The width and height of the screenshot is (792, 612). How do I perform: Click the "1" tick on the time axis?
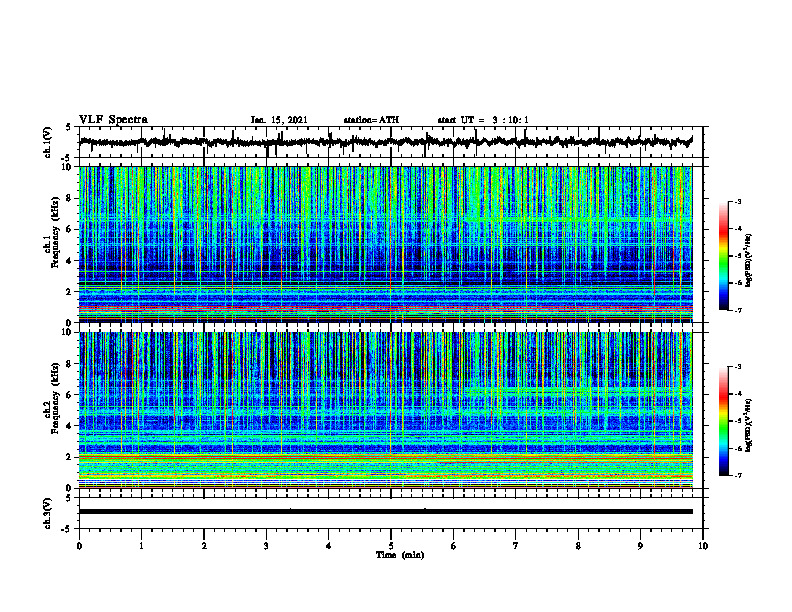tap(141, 546)
